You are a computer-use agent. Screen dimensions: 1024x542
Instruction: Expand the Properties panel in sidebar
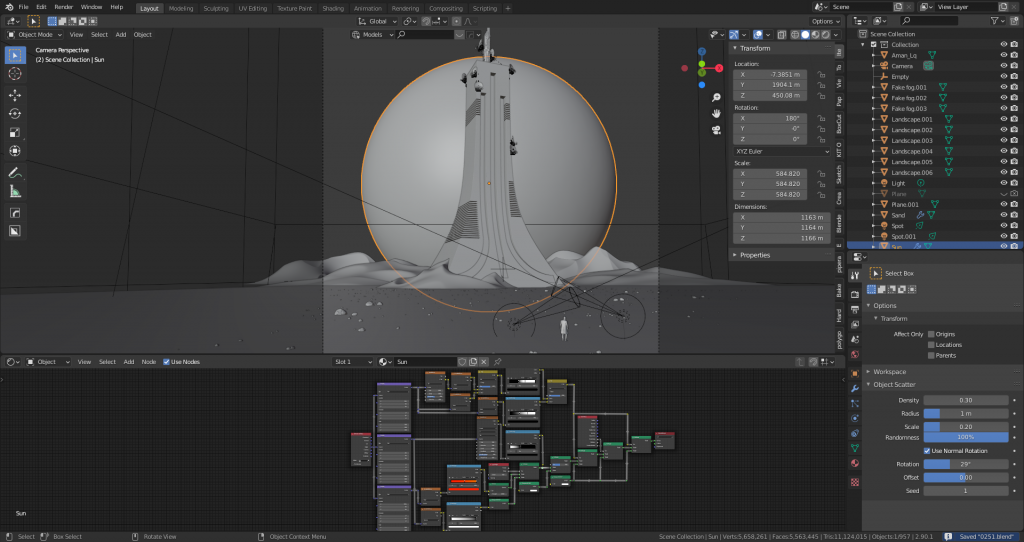click(x=755, y=255)
